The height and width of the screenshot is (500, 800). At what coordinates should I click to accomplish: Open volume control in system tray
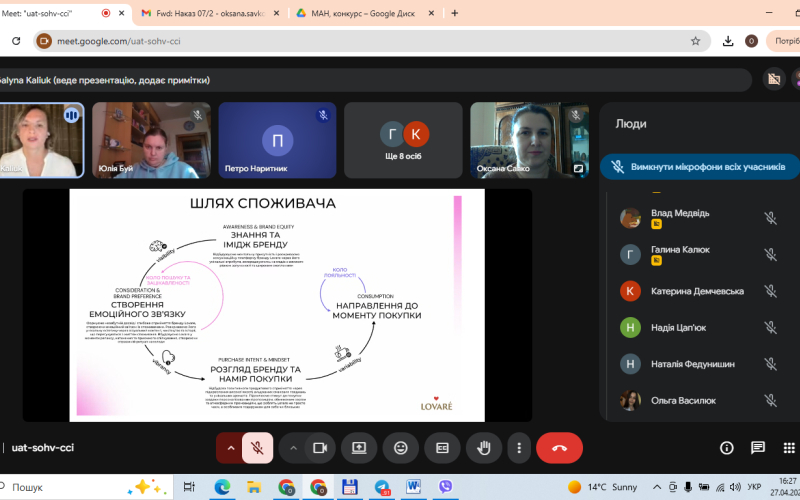coord(735,487)
